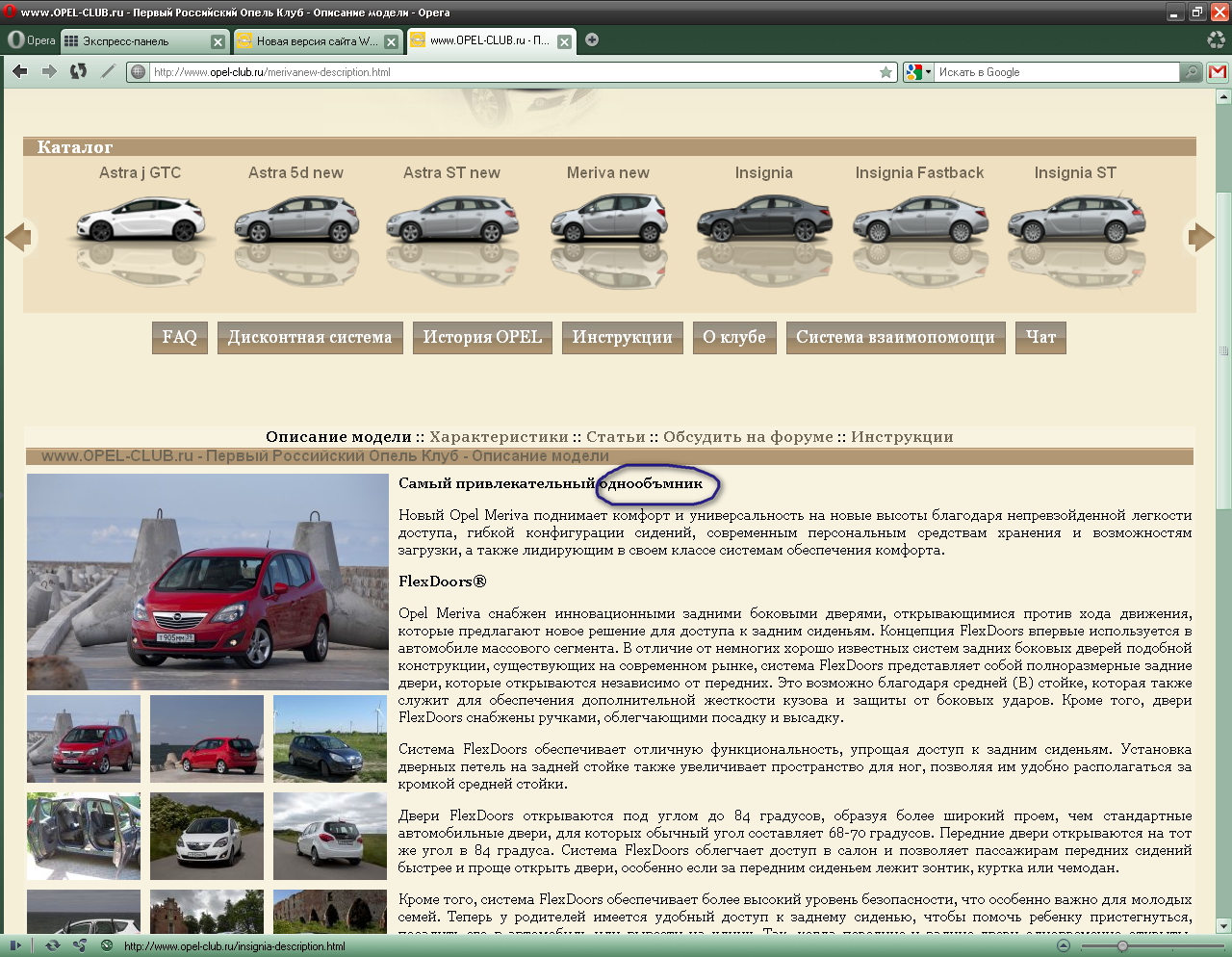Click the Reload page icon
1232x957 pixels.
79,71
